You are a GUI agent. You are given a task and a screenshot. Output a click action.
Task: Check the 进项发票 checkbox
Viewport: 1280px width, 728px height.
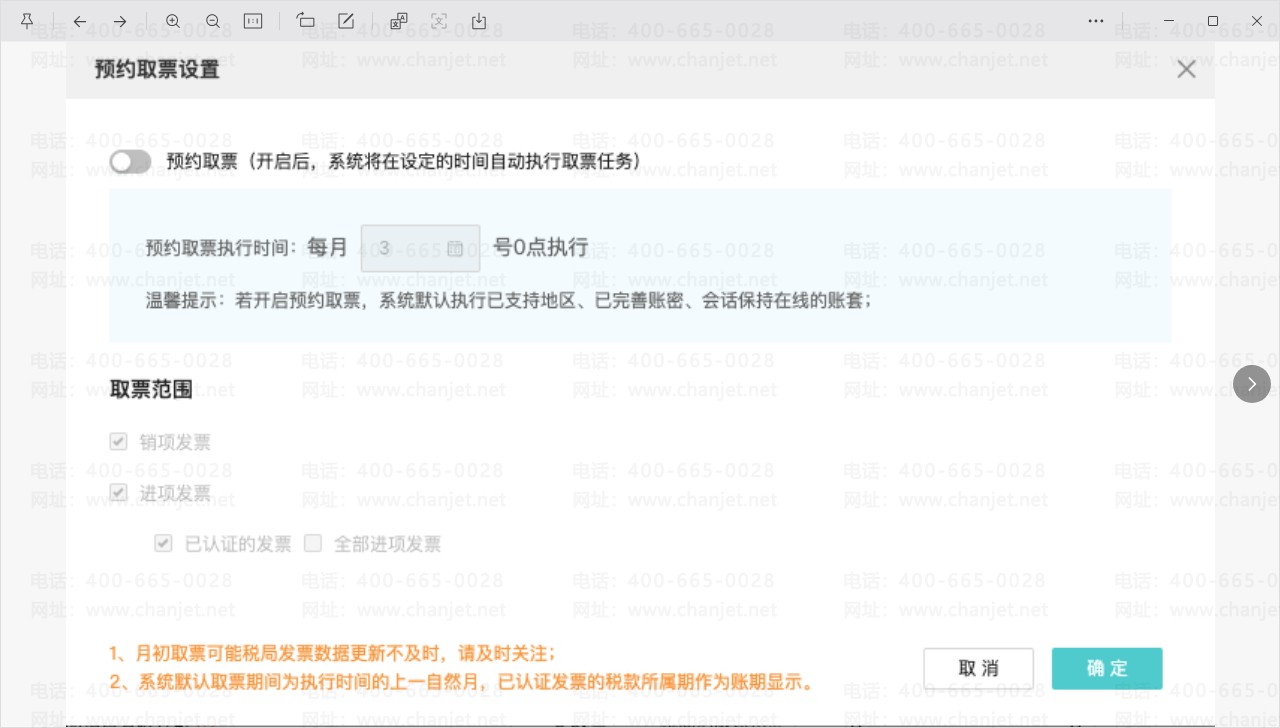(118, 492)
